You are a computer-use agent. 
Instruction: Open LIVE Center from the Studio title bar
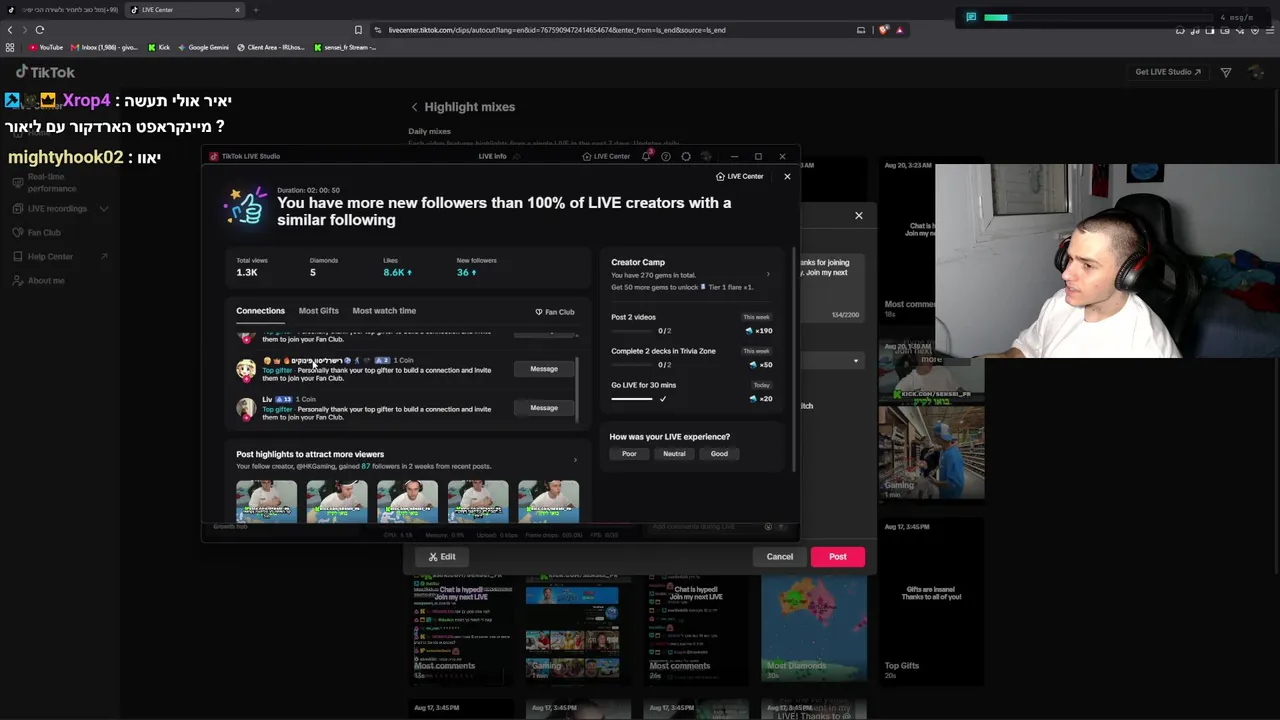[606, 156]
